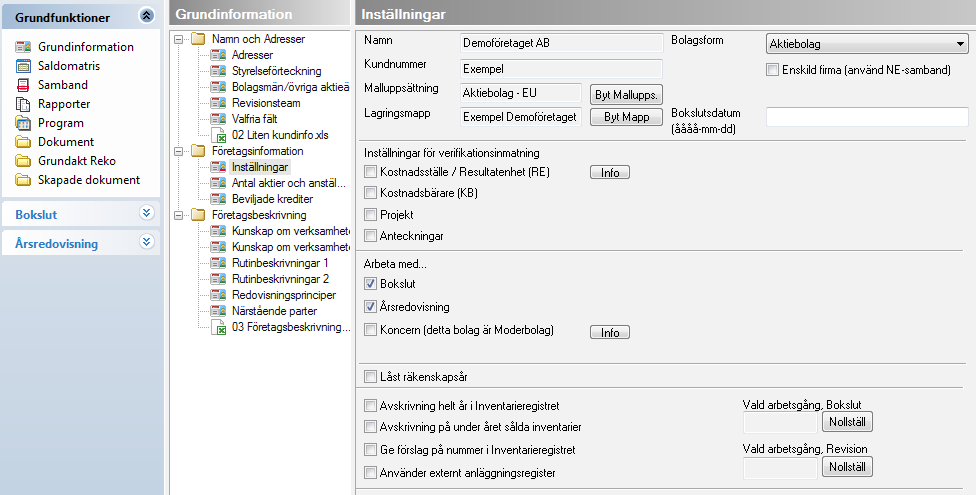Image resolution: width=976 pixels, height=495 pixels.
Task: Expand the Årsredovisning panel chevron
Action: click(146, 242)
